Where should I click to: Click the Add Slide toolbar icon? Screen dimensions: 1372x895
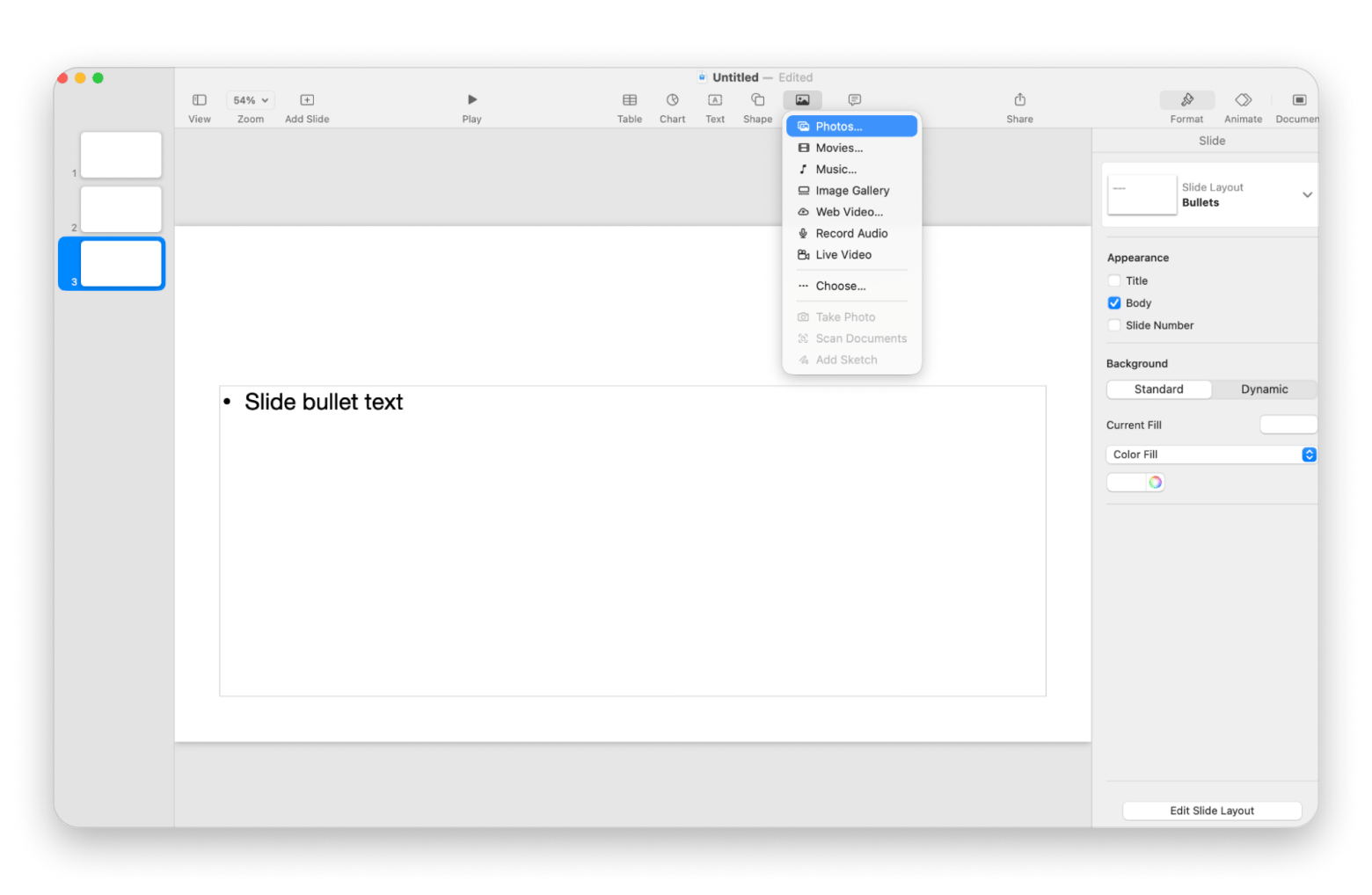307,100
